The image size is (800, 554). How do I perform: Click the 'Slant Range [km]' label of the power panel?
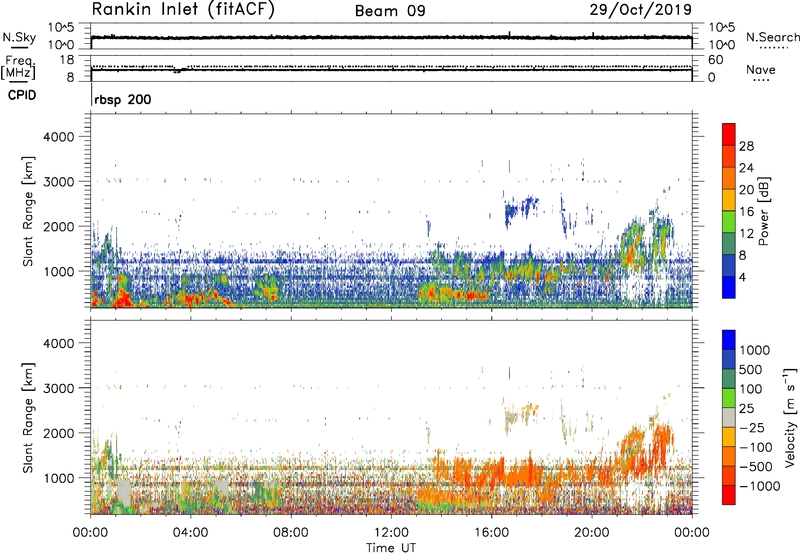[28, 211]
